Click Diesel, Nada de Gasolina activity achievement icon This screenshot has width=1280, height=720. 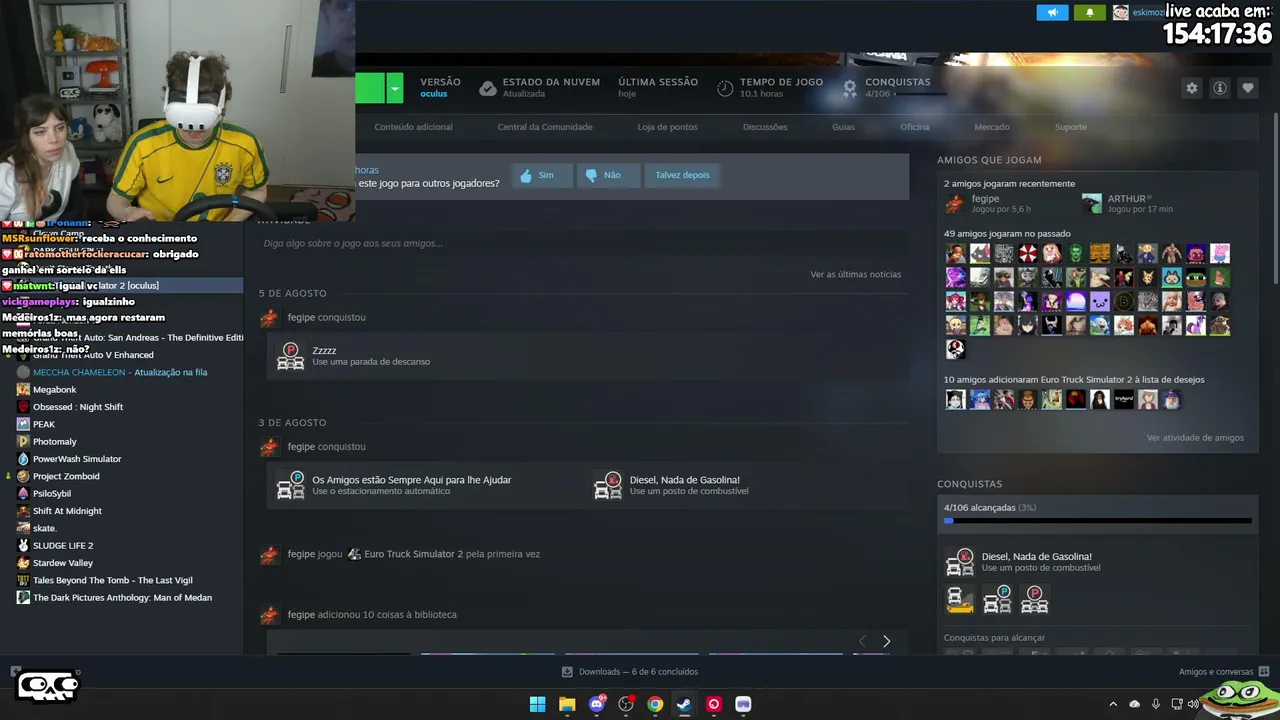[x=608, y=485]
